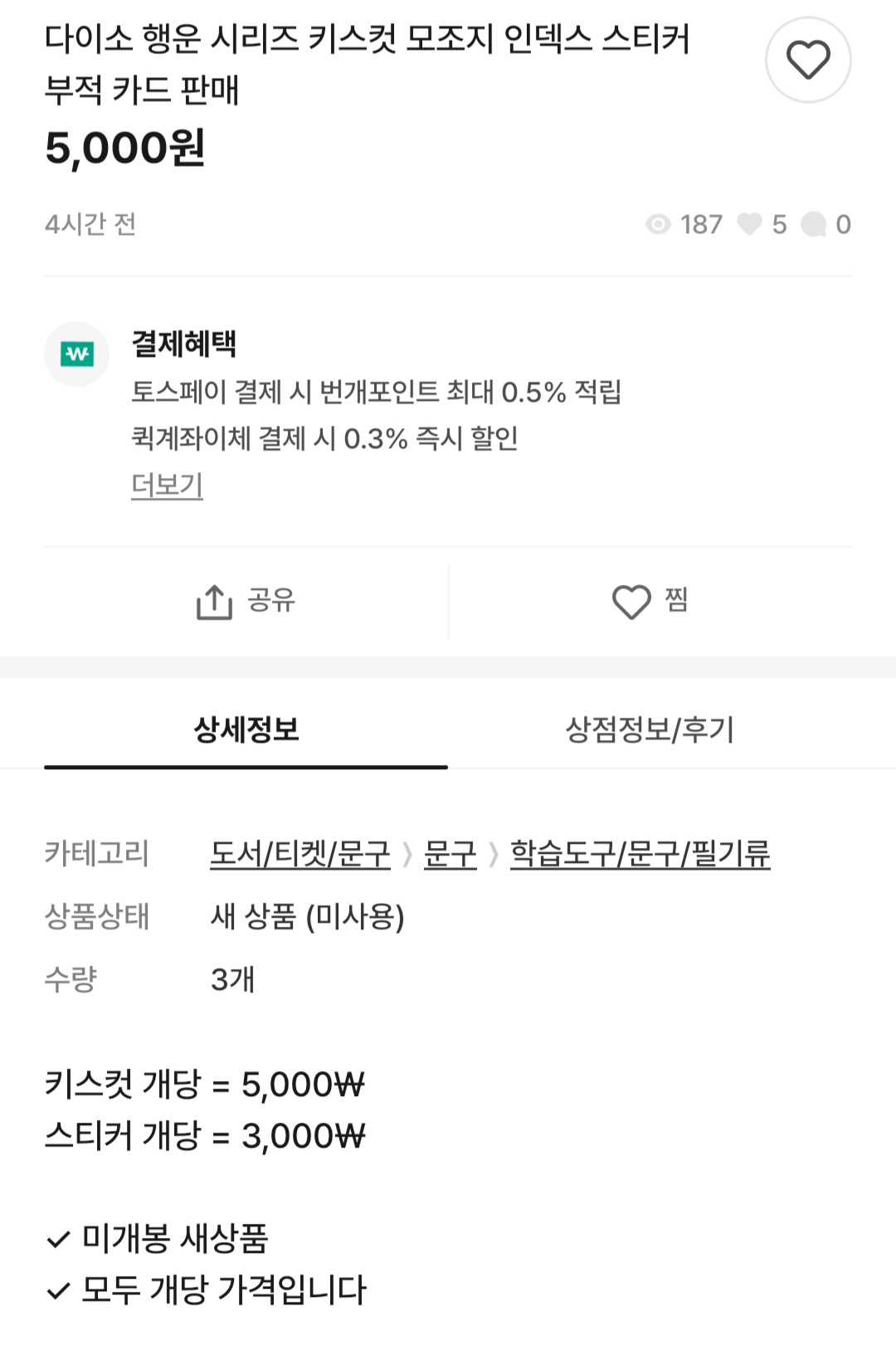Open the 학습도구/문구/필기류 category link
This screenshot has height=1346, width=896.
640,854
